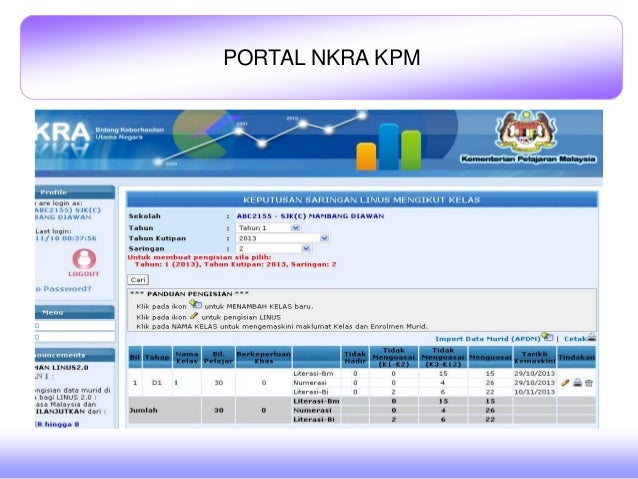
Task: Click the printer icon in Tindakan column
Action: (577, 383)
